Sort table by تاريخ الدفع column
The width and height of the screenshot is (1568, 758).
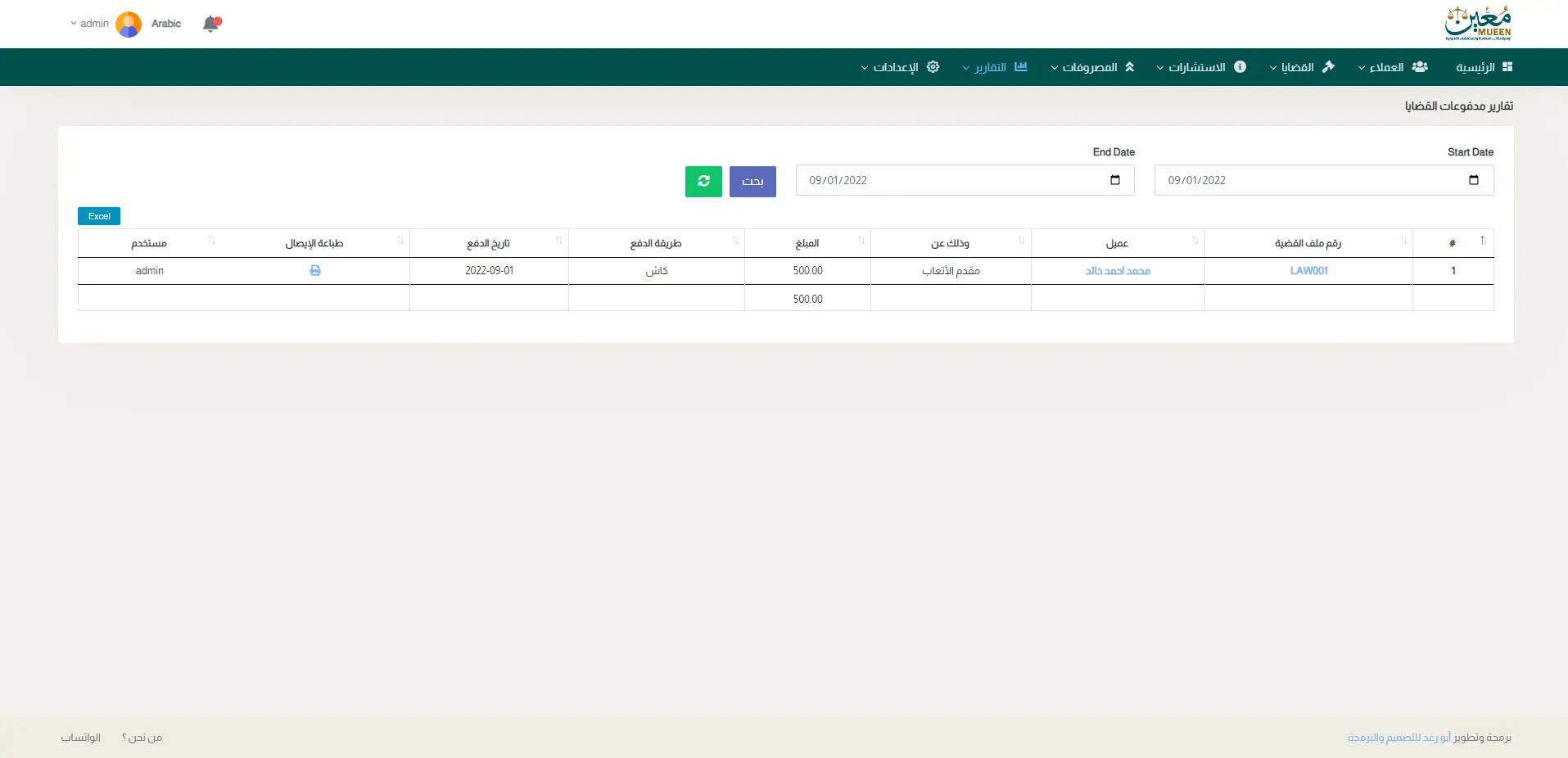point(489,243)
